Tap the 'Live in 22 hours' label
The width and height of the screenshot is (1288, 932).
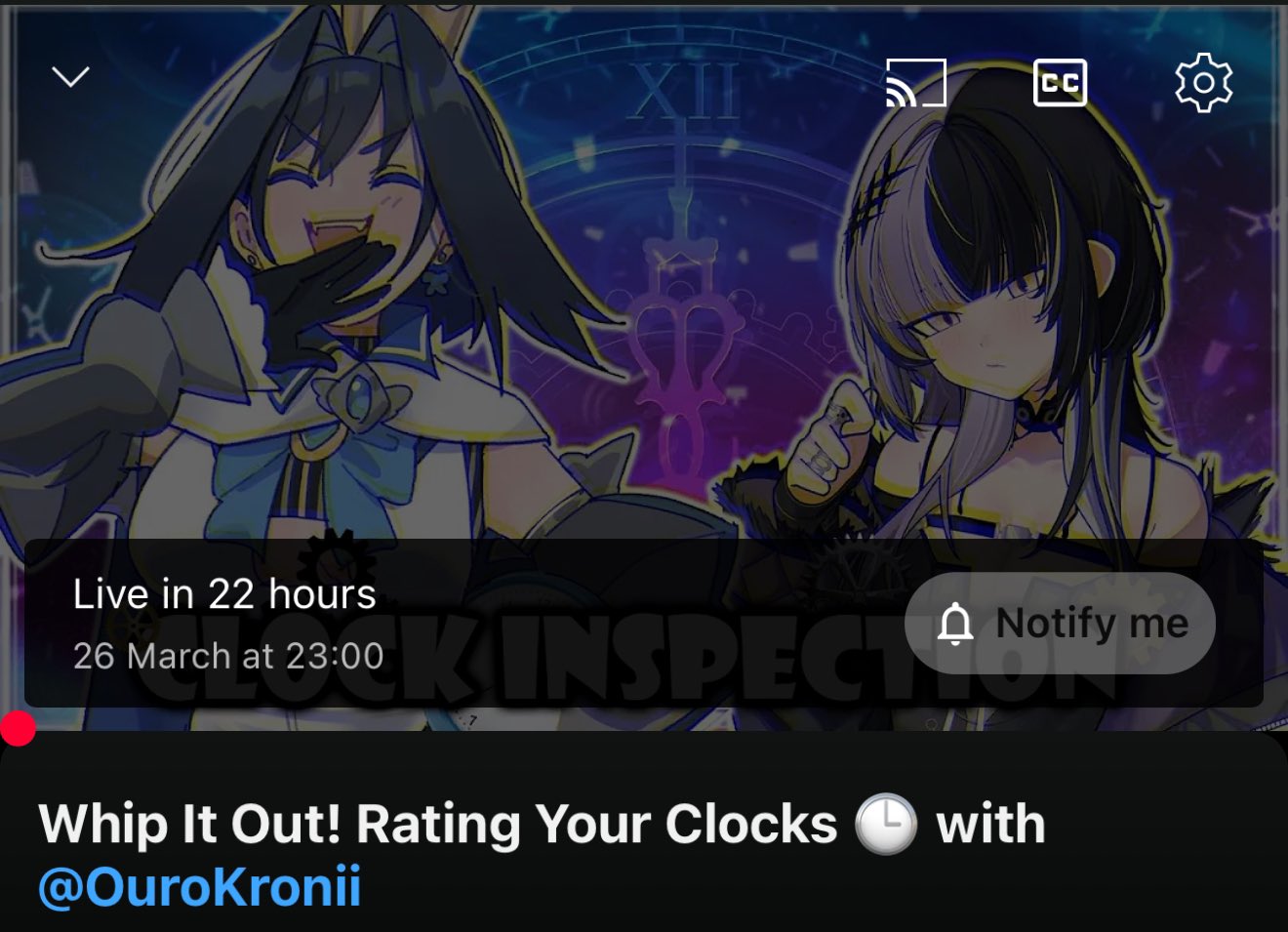click(x=224, y=593)
